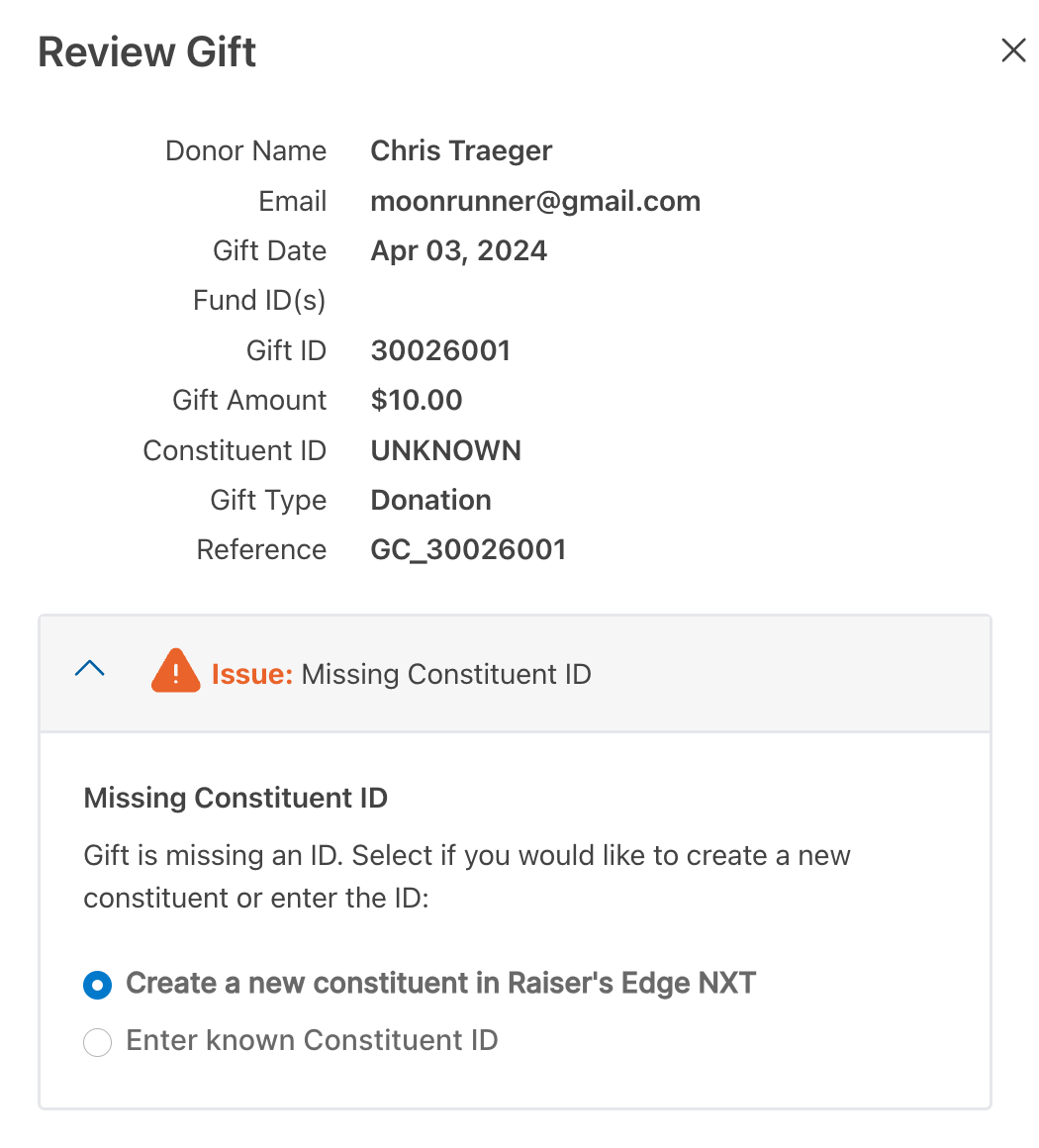Click the moonrunner@gmail.com email value
1039x1148 pixels.
(x=536, y=201)
